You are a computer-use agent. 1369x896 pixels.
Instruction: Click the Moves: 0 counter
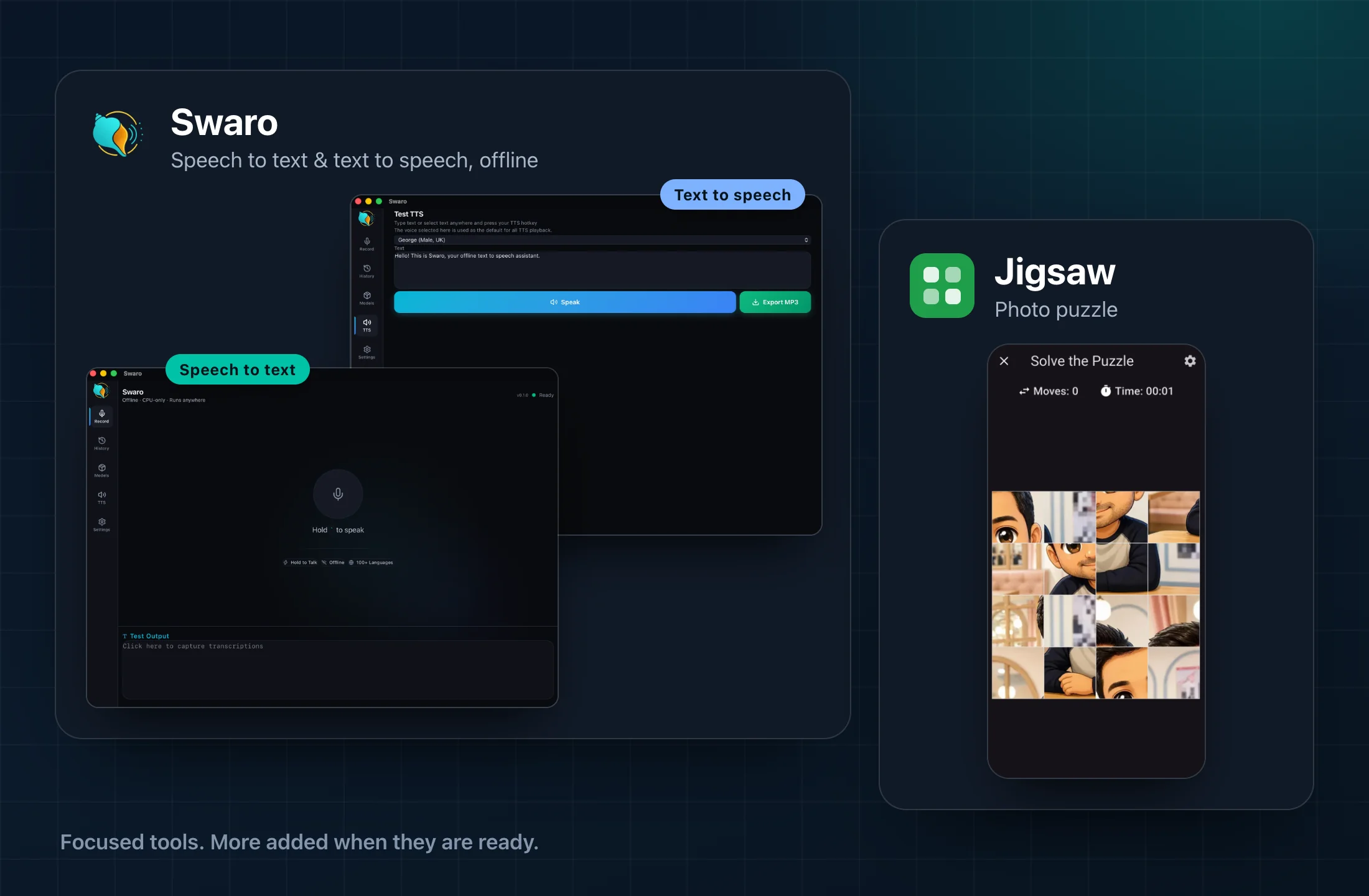(1049, 391)
